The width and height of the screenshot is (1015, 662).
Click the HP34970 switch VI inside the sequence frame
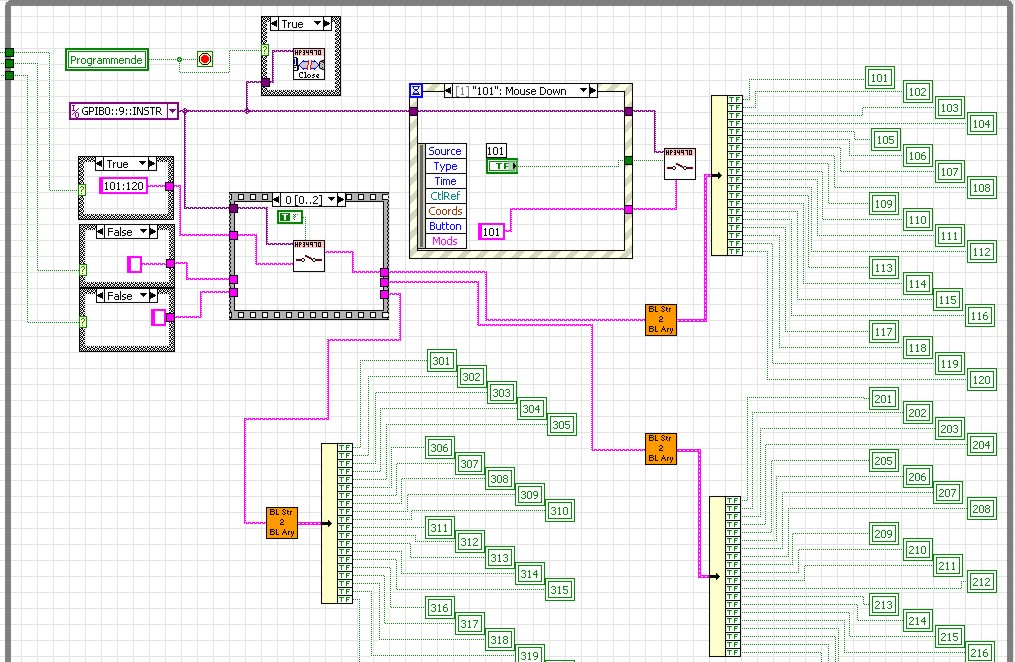point(309,256)
